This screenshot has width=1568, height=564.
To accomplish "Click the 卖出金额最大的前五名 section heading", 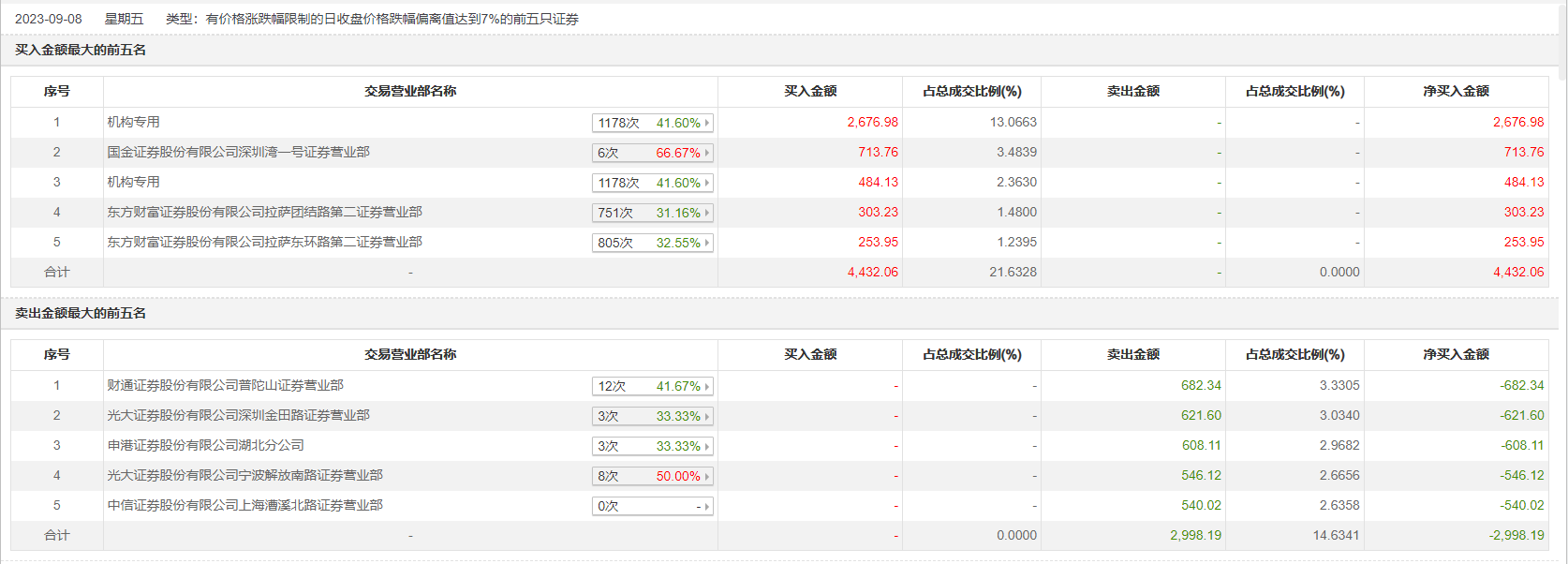I will [81, 313].
